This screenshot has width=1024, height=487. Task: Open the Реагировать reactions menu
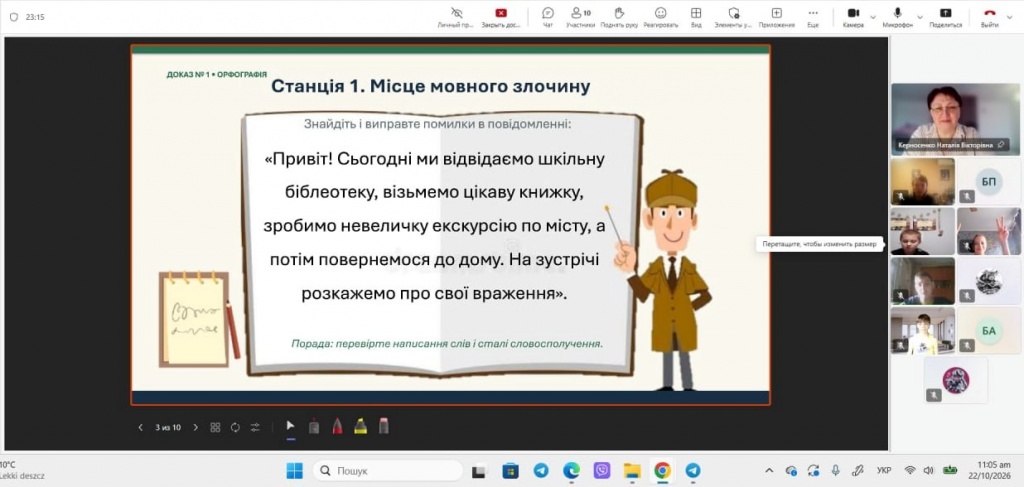point(660,17)
